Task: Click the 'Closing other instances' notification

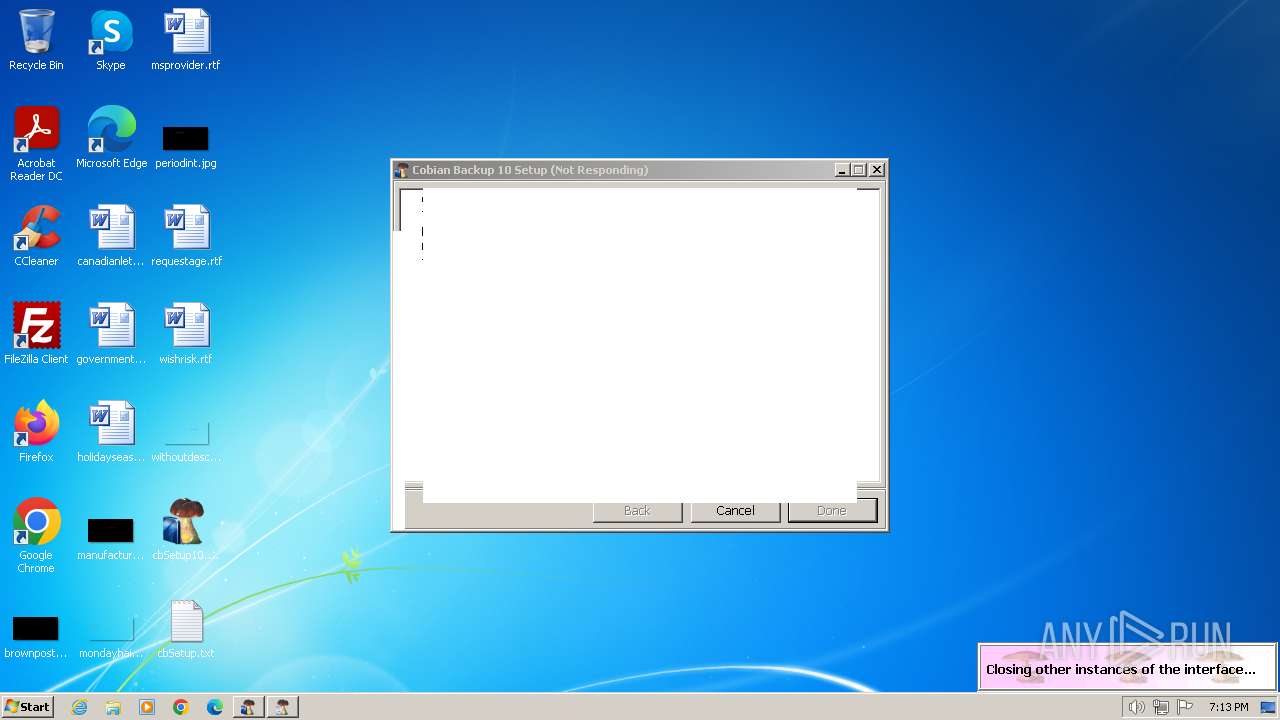Action: point(1127,667)
